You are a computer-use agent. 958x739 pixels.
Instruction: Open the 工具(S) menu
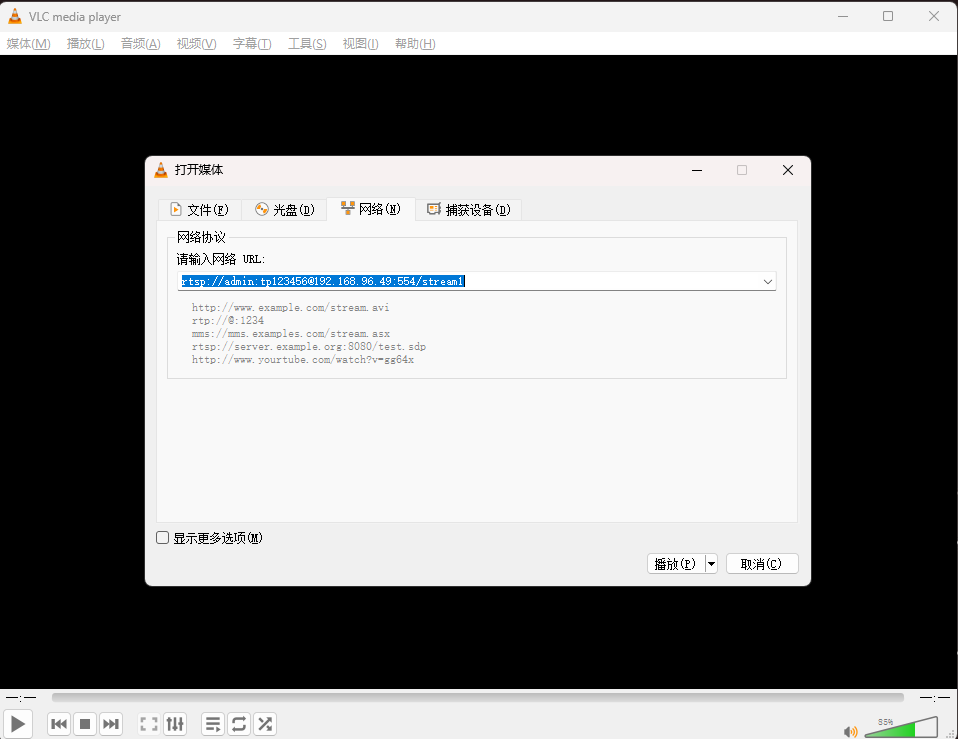pos(307,43)
